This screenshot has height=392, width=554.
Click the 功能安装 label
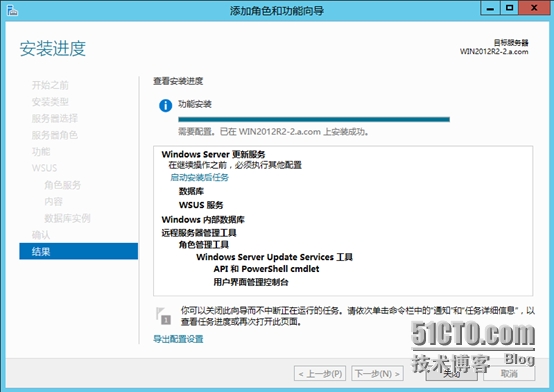tap(195, 104)
